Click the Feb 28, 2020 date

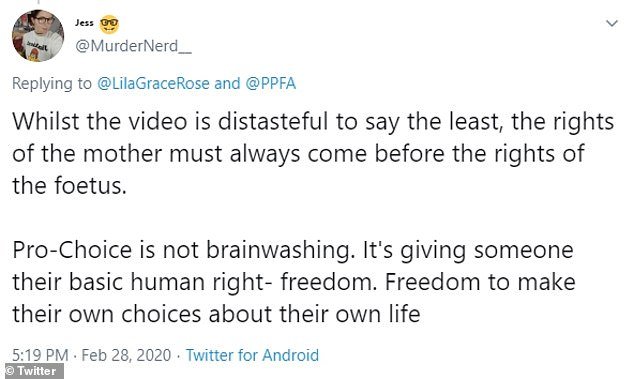click(x=126, y=355)
